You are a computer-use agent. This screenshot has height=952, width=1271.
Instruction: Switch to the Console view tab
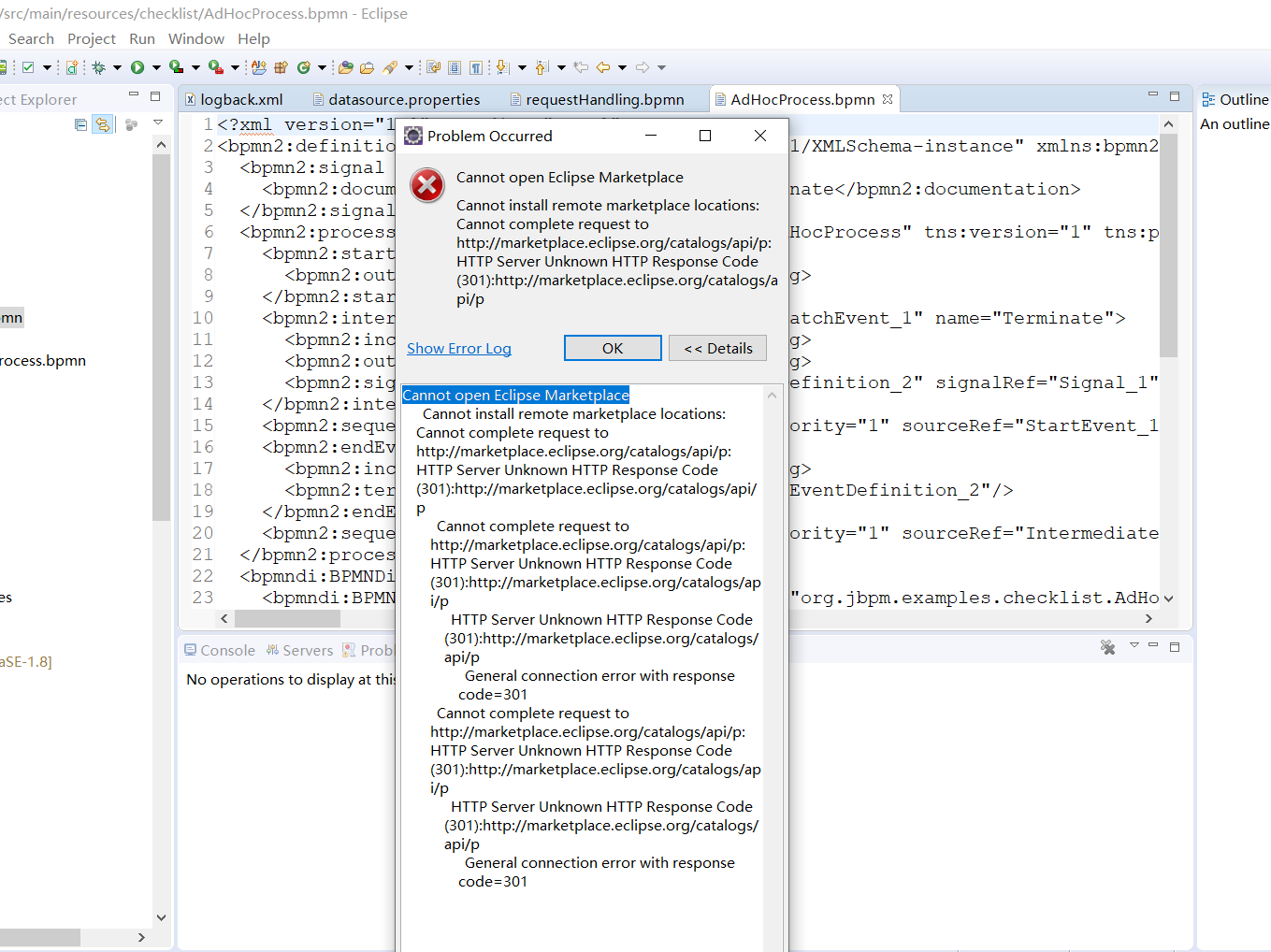[220, 650]
